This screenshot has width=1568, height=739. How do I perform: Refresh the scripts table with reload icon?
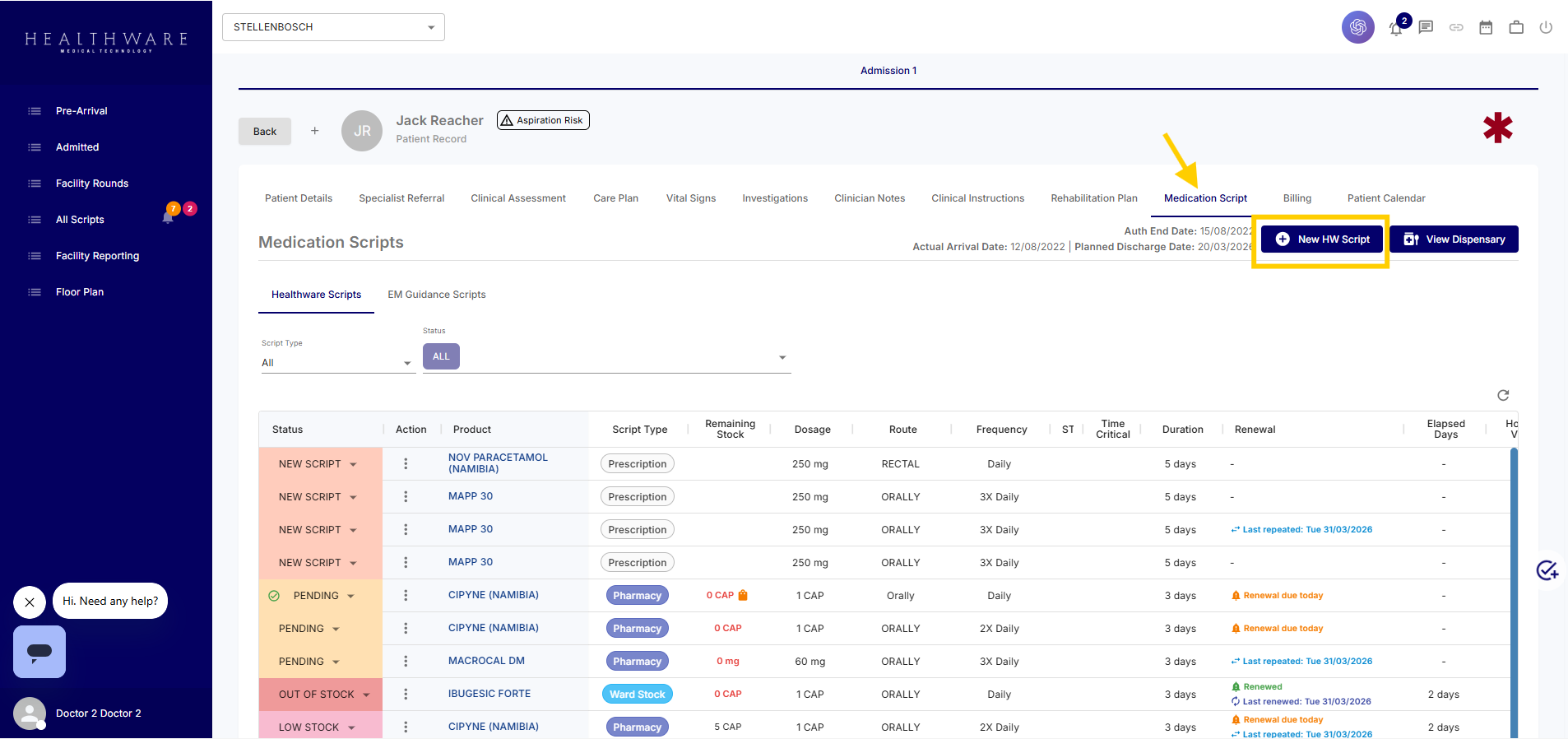tap(1503, 395)
